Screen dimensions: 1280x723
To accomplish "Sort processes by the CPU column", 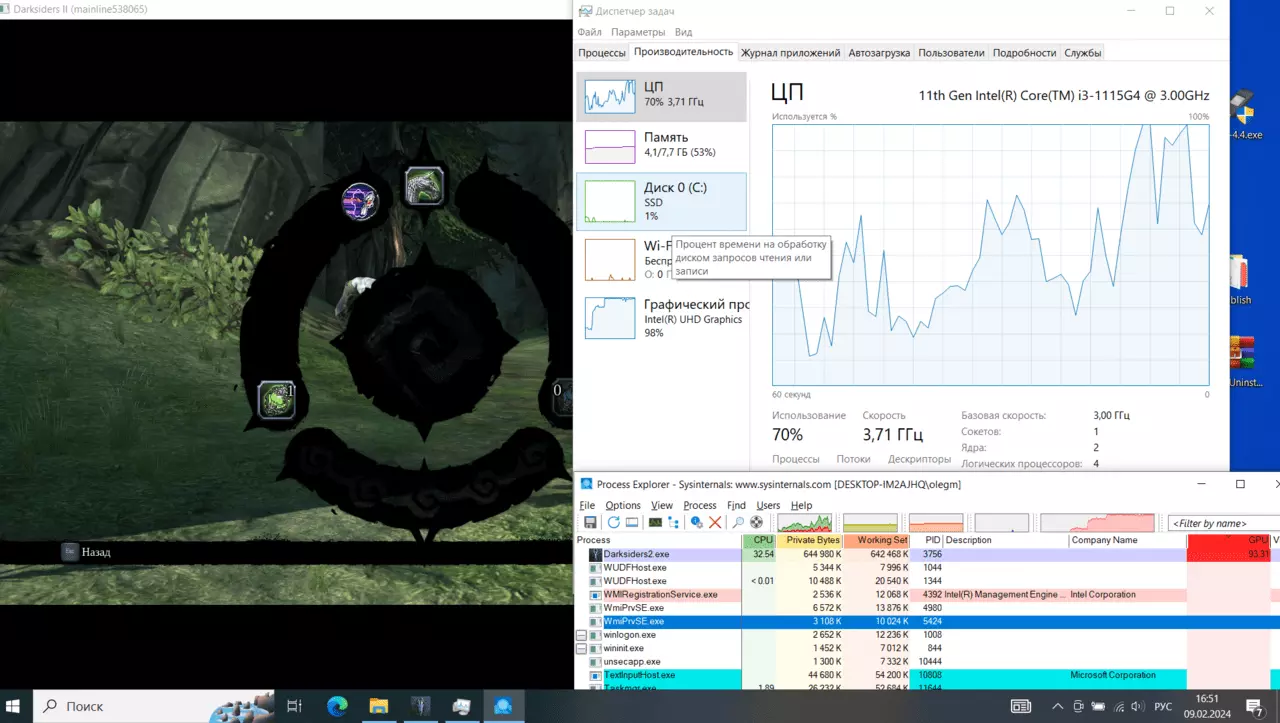I will pos(759,540).
